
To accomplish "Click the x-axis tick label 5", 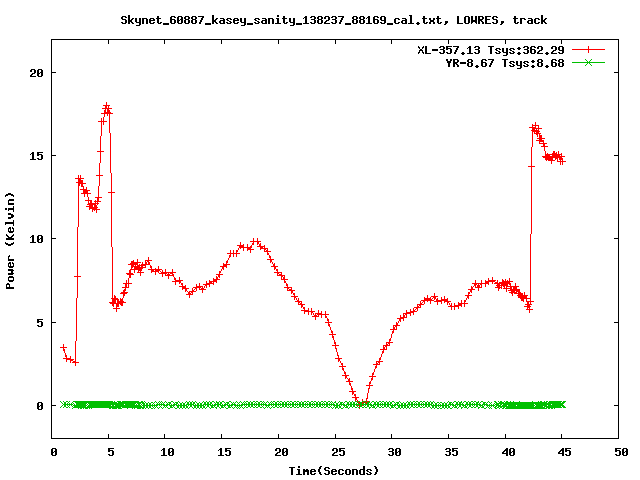I will [111, 452].
